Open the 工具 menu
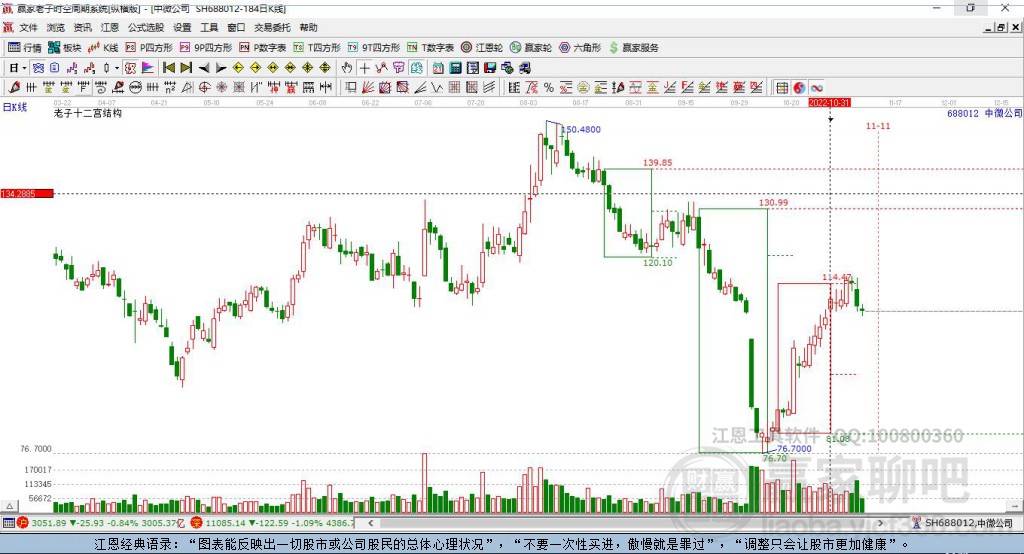The height and width of the screenshot is (554, 1024). click(x=209, y=27)
